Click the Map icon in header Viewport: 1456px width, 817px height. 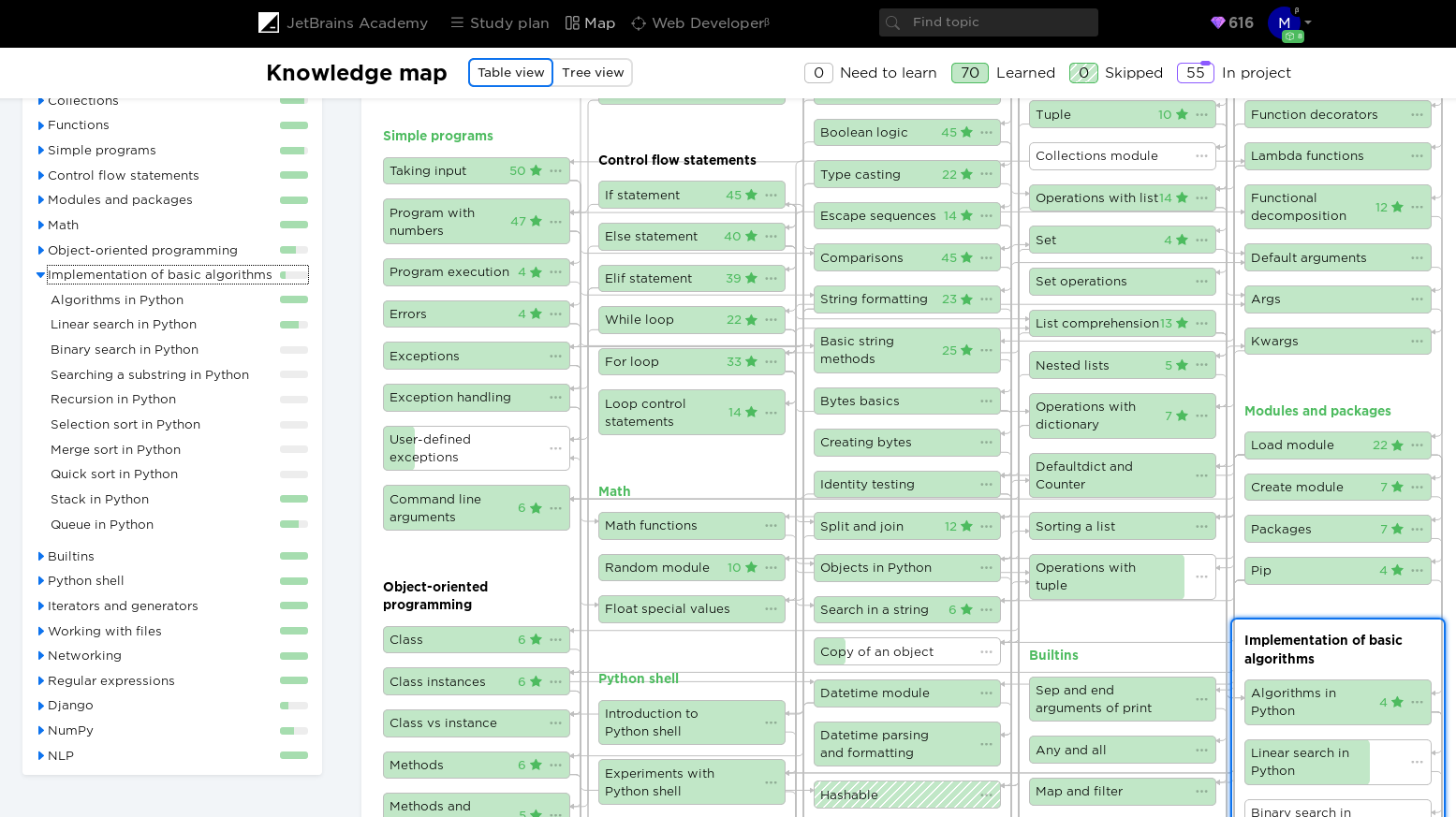coord(572,22)
